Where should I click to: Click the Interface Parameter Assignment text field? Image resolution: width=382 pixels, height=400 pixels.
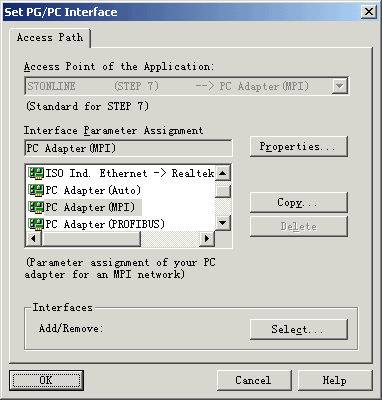point(128,148)
